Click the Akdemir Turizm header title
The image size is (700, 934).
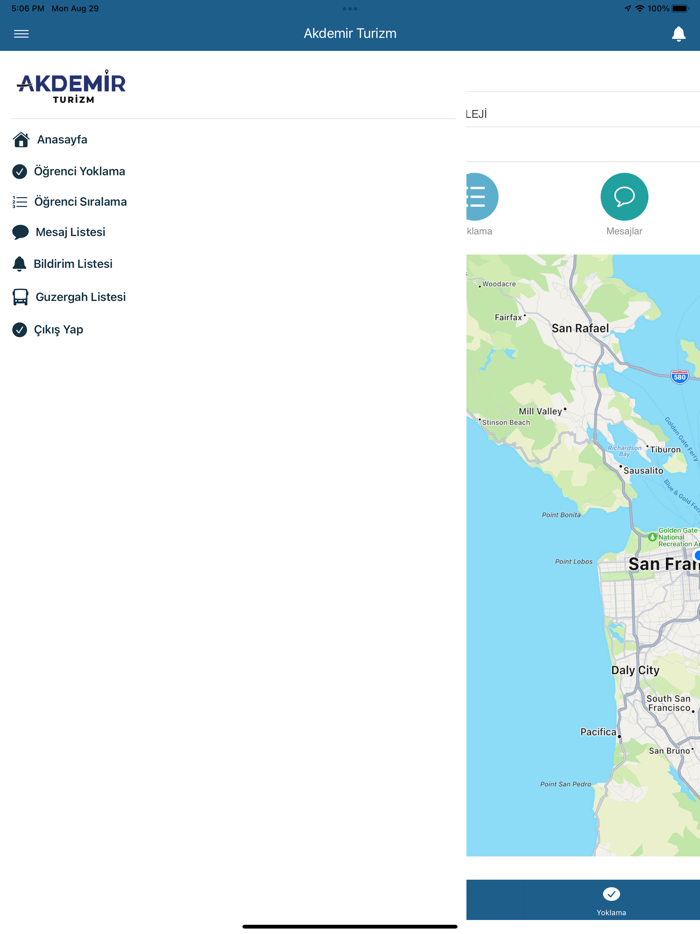[350, 33]
